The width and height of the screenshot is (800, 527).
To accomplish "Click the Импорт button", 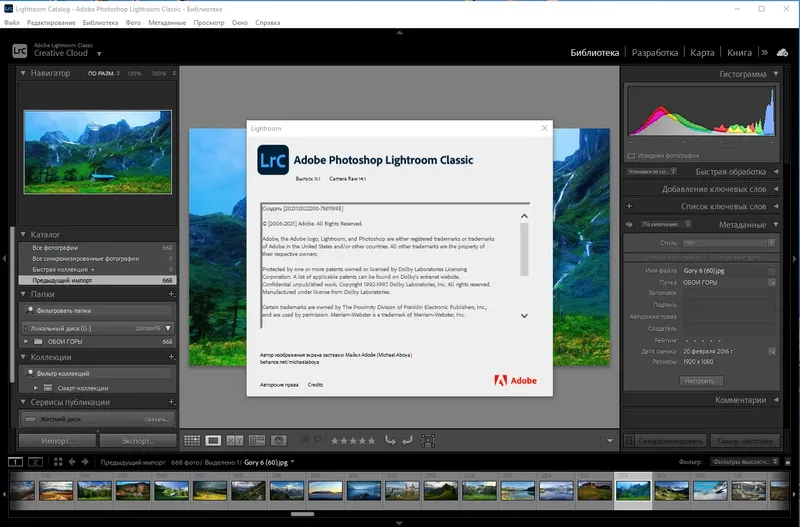I will pos(57,440).
